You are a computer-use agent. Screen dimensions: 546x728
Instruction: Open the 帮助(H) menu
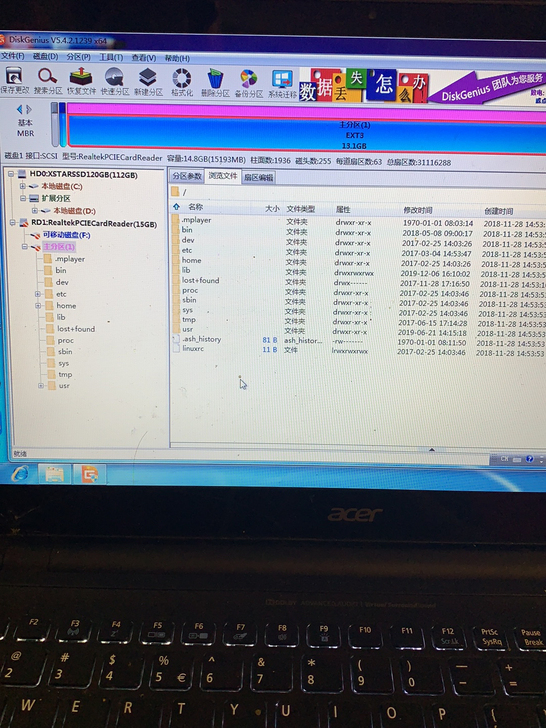[x=177, y=58]
